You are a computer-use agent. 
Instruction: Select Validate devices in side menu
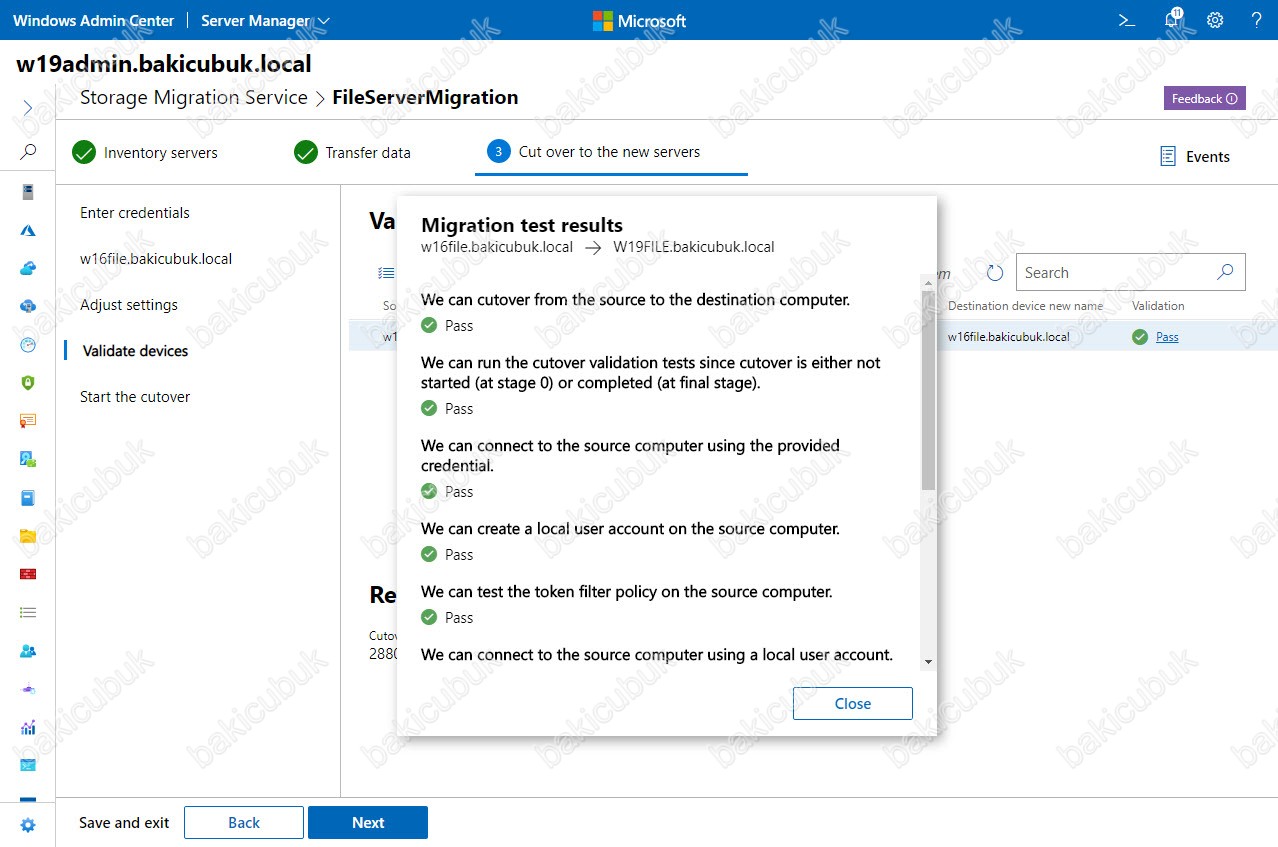pyautogui.click(x=135, y=351)
